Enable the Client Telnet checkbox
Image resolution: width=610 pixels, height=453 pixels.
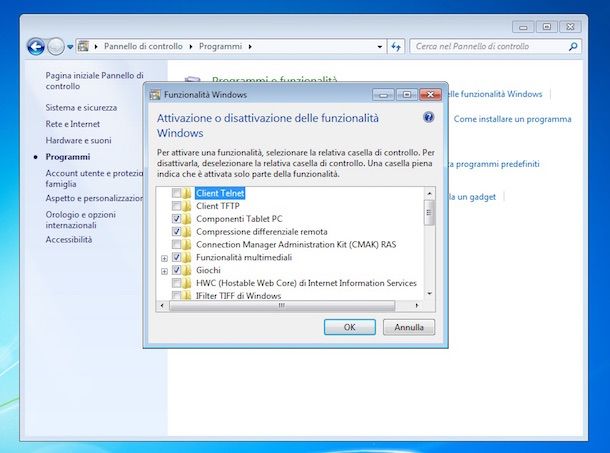[176, 193]
